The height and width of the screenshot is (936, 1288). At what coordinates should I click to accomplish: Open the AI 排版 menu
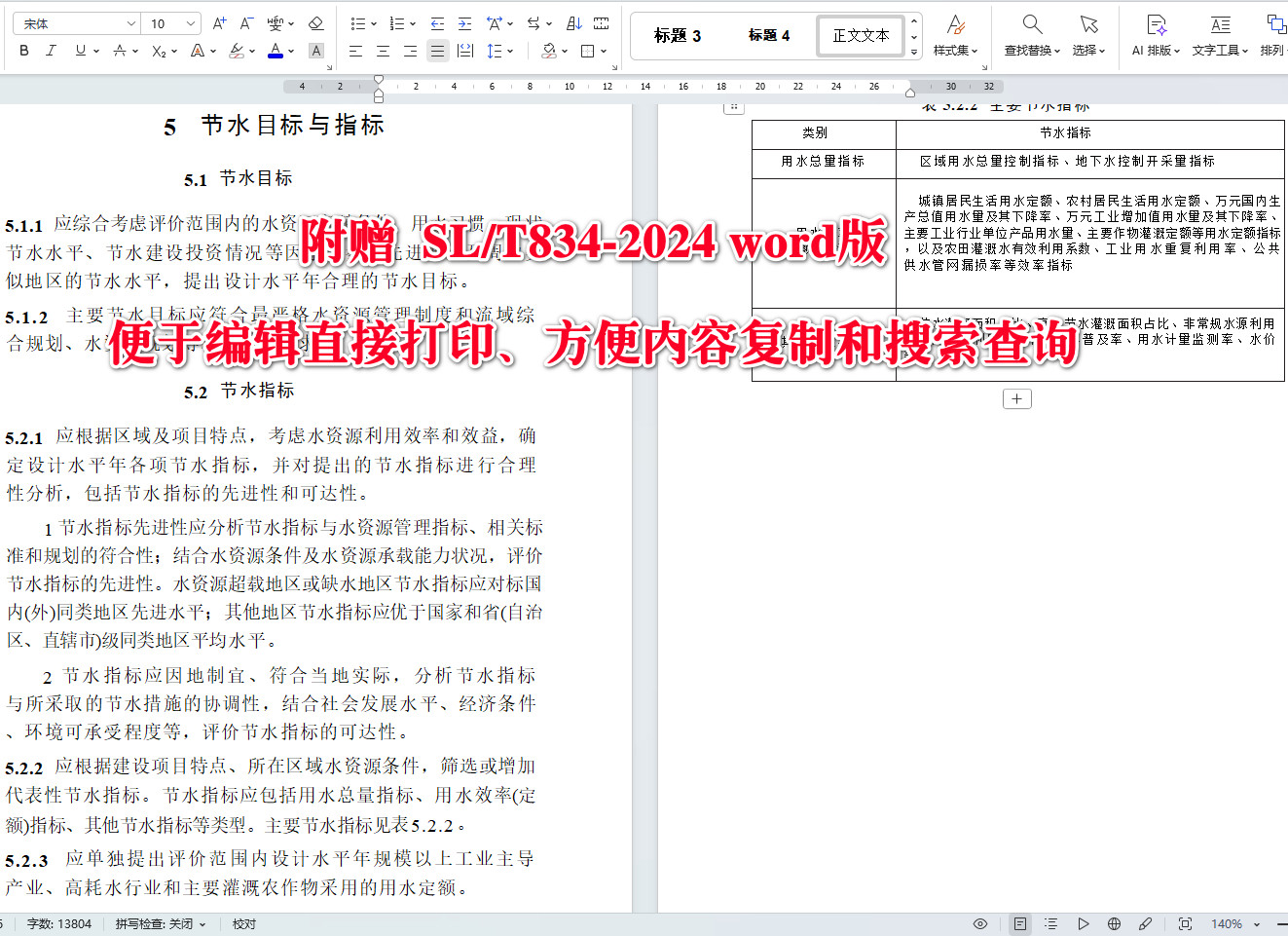click(1156, 35)
